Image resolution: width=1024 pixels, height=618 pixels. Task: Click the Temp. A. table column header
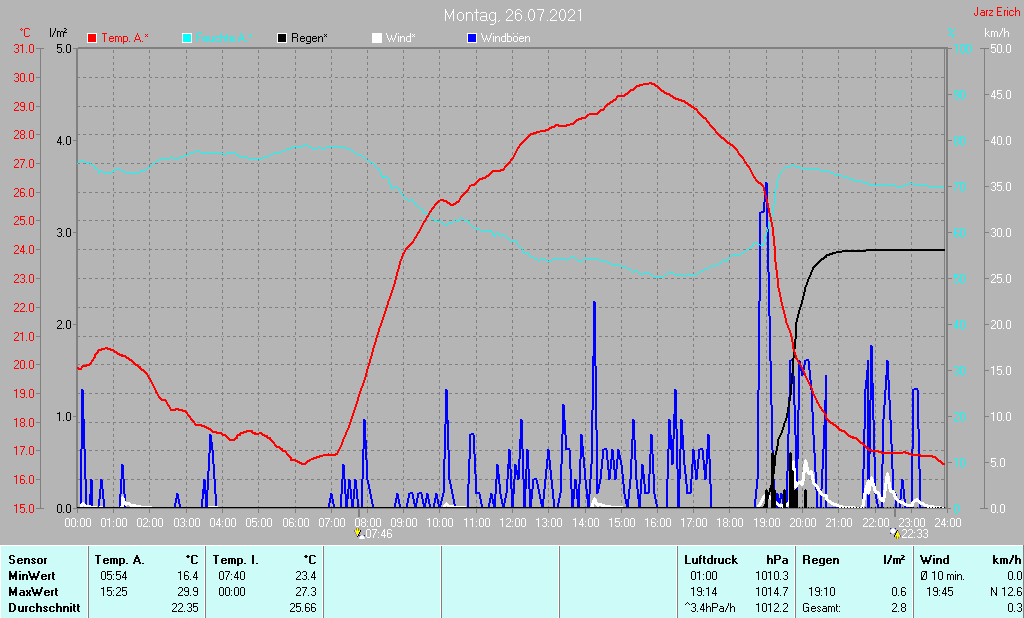pyautogui.click(x=120, y=560)
